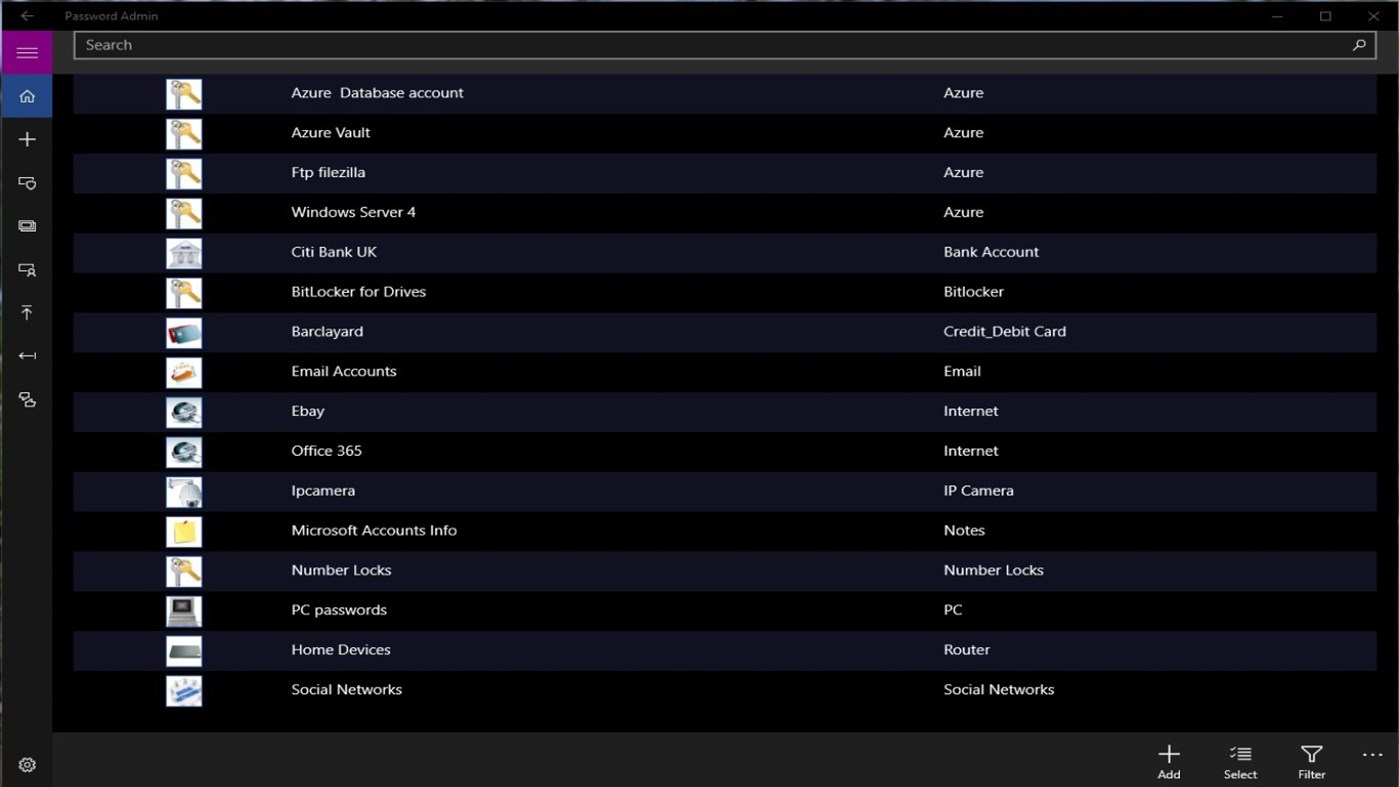The height and width of the screenshot is (787, 1399).
Task: Click the back arrow in title bar
Action: coord(27,16)
